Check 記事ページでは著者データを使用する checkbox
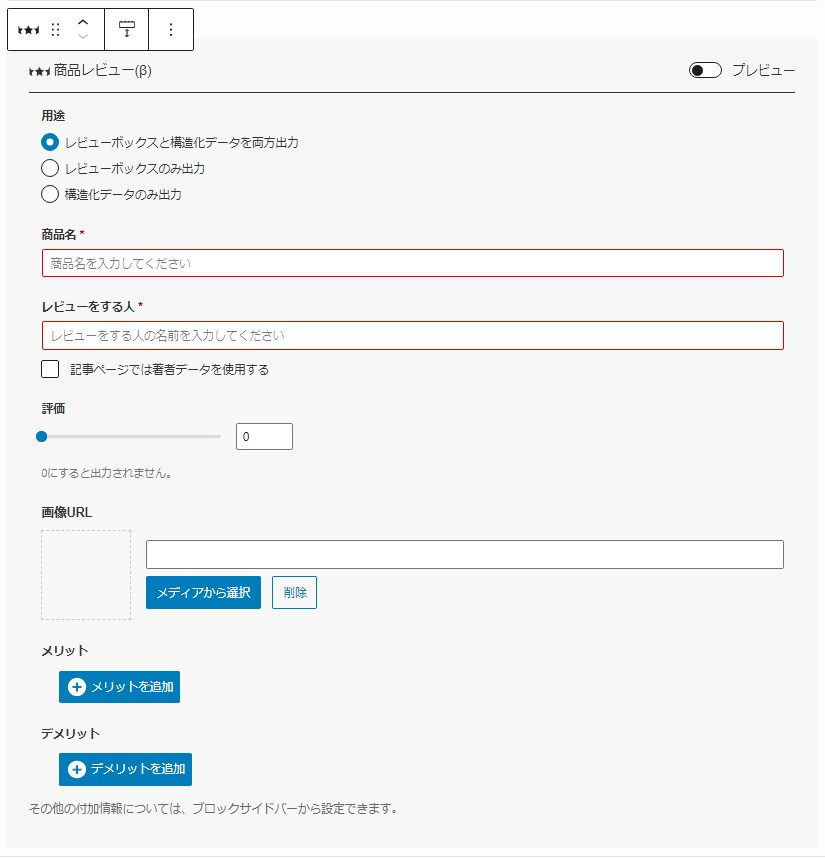 (x=50, y=369)
